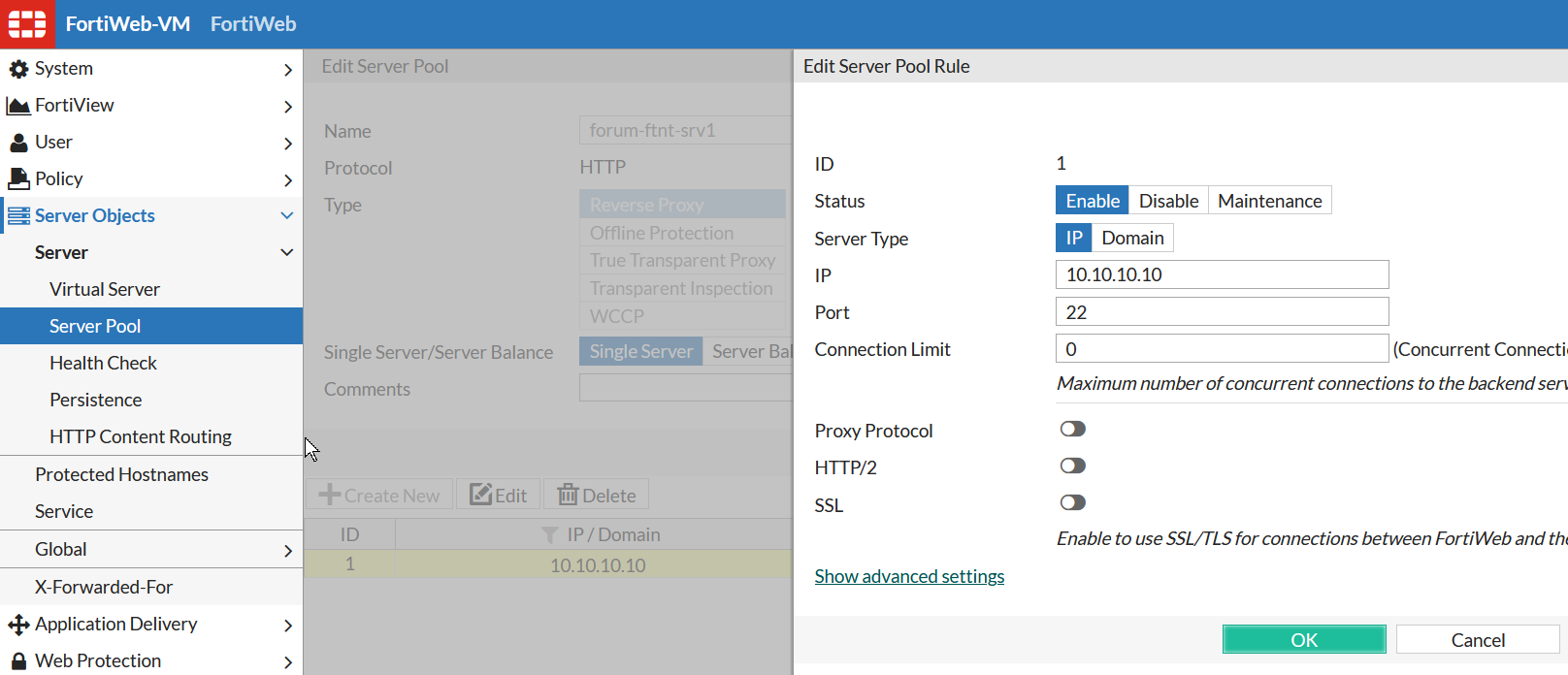Click the Delete button label
The width and height of the screenshot is (1568, 675).
coord(609,496)
